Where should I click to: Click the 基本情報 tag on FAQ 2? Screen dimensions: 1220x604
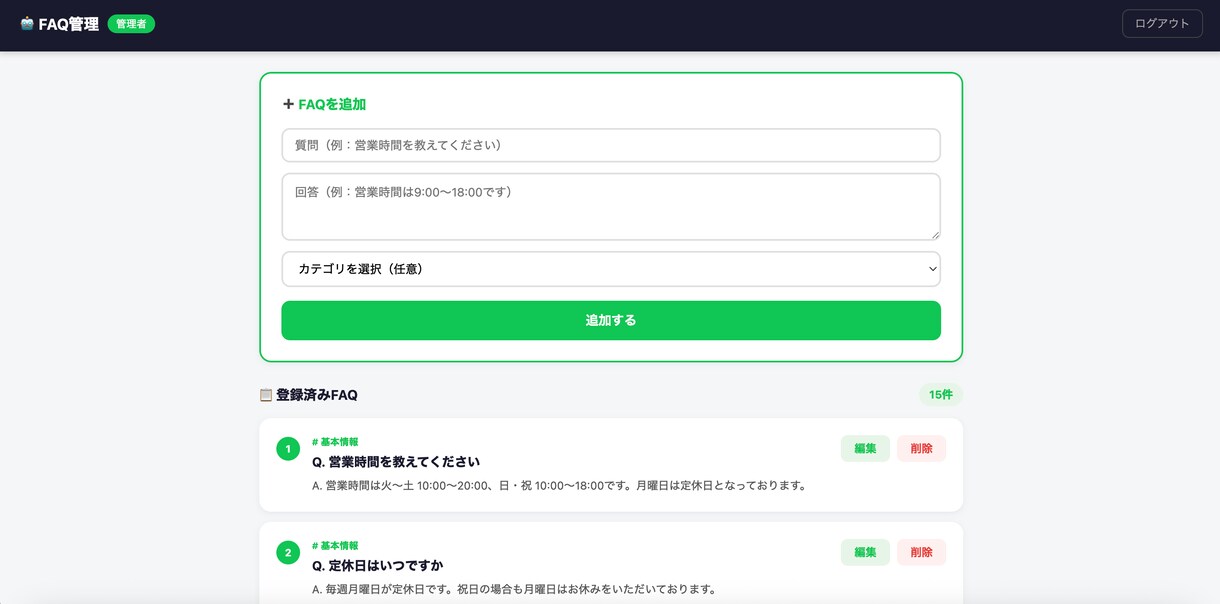(x=335, y=546)
